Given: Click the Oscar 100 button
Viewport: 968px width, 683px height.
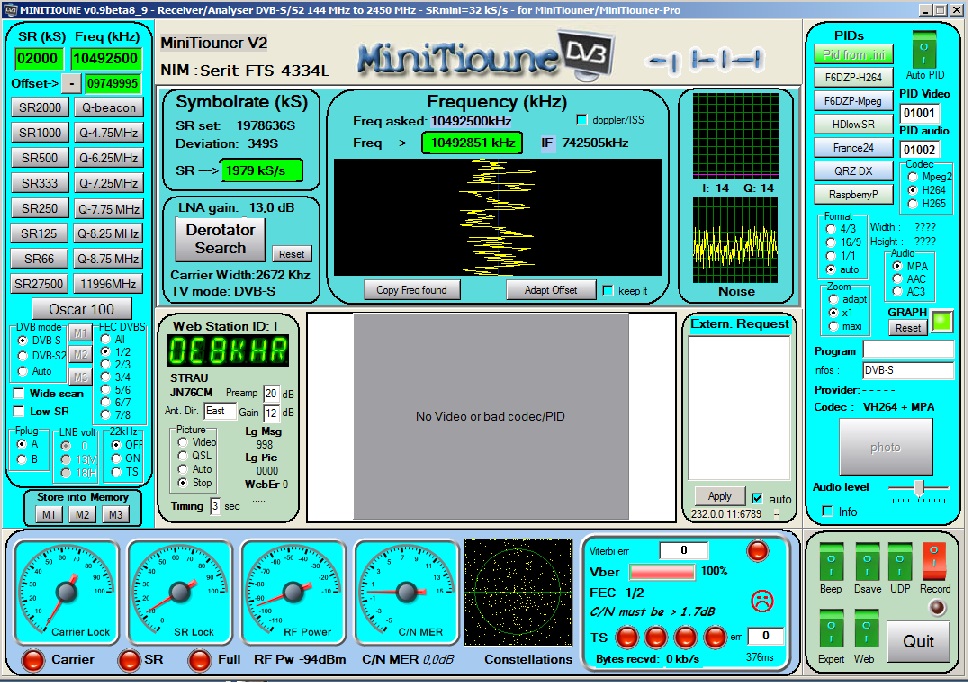Looking at the screenshot, I should pos(81,309).
